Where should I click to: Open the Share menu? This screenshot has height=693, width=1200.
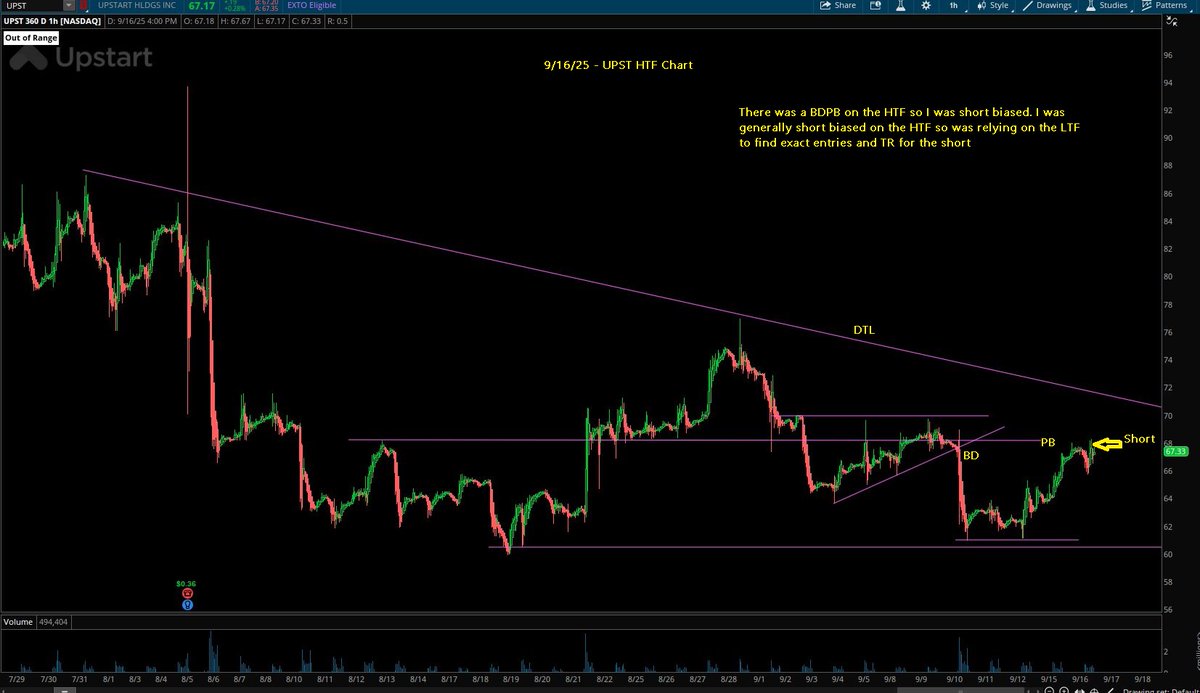[x=838, y=5]
